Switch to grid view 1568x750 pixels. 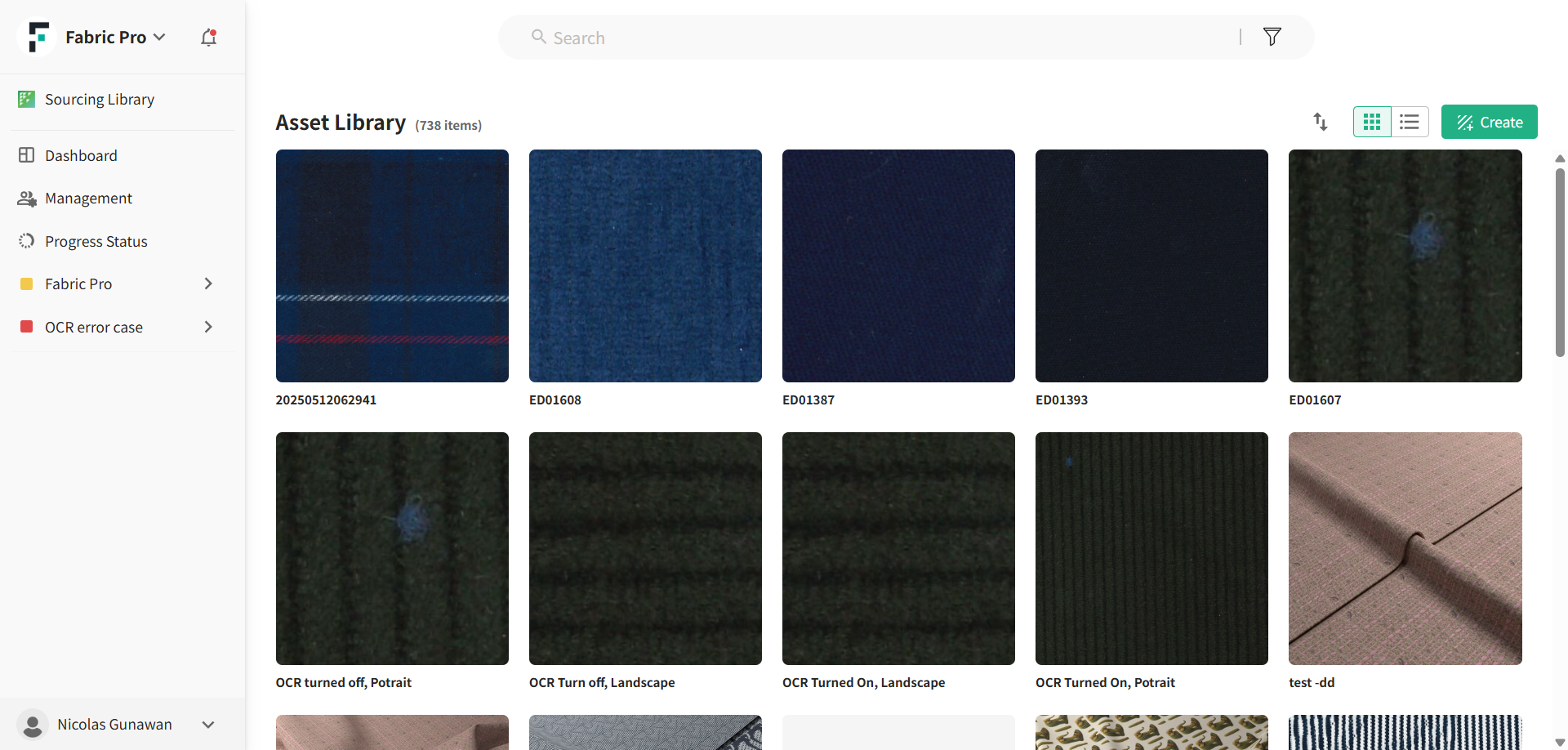point(1372,122)
